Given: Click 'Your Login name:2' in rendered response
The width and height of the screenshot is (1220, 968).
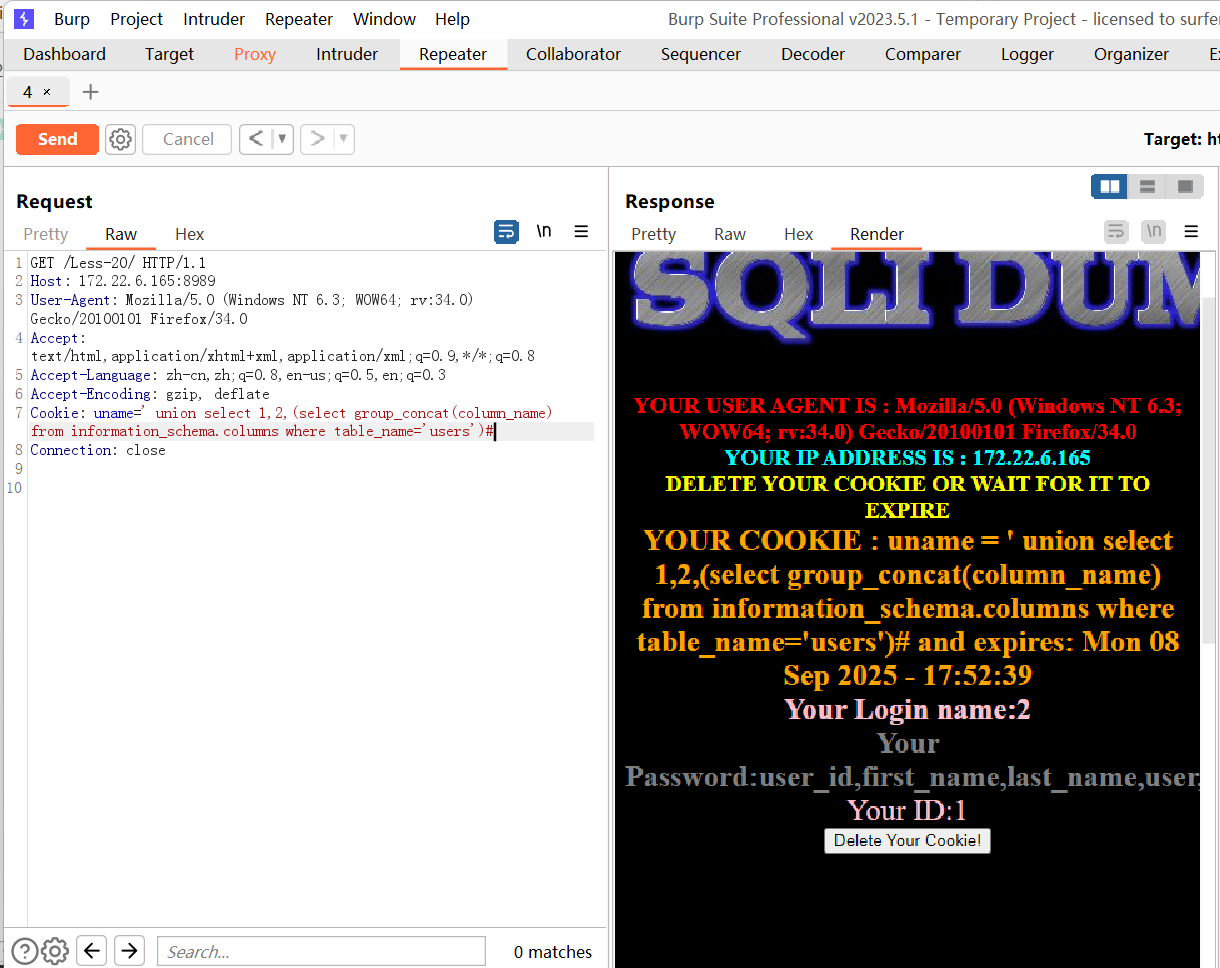Looking at the screenshot, I should click(x=907, y=709).
